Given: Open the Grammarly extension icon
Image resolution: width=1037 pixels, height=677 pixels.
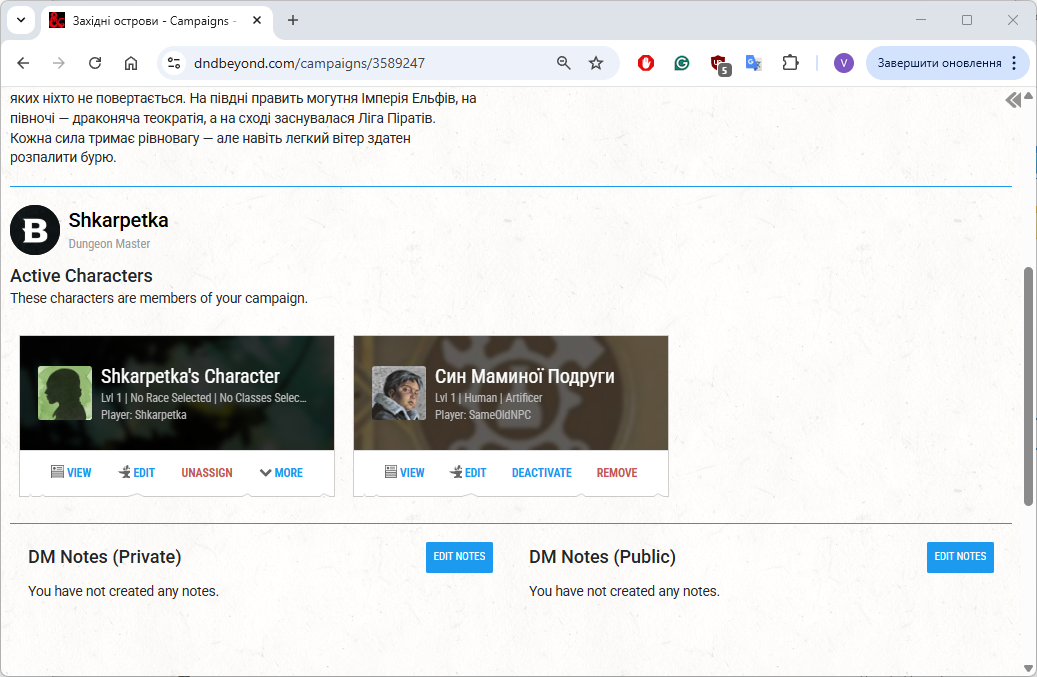Looking at the screenshot, I should coord(682,63).
